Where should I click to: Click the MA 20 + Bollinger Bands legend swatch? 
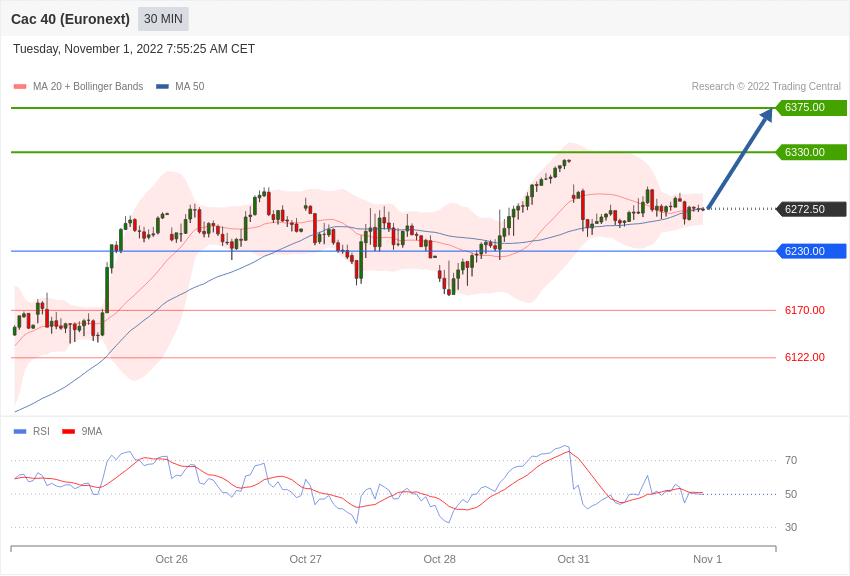[20, 87]
